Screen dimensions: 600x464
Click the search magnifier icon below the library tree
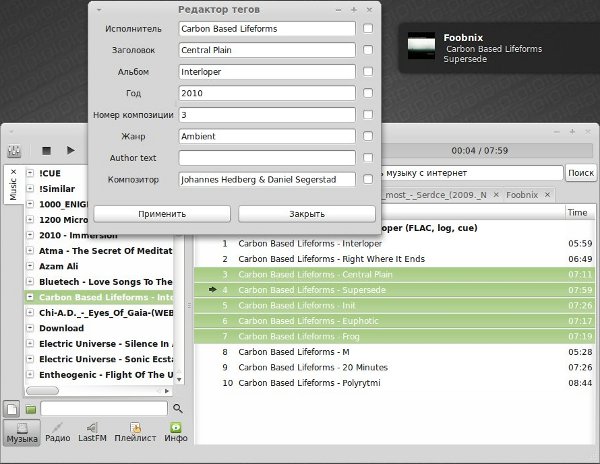178,409
